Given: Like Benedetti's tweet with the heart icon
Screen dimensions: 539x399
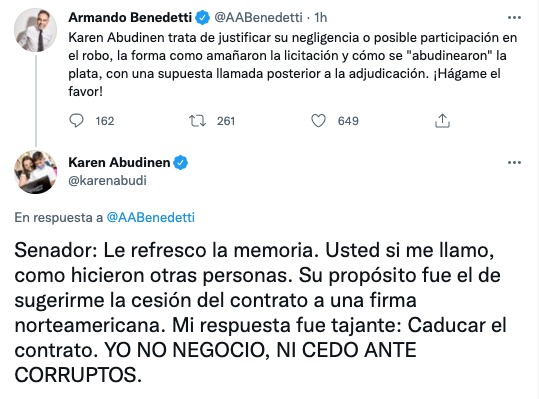Looking at the screenshot, I should coord(318,121).
